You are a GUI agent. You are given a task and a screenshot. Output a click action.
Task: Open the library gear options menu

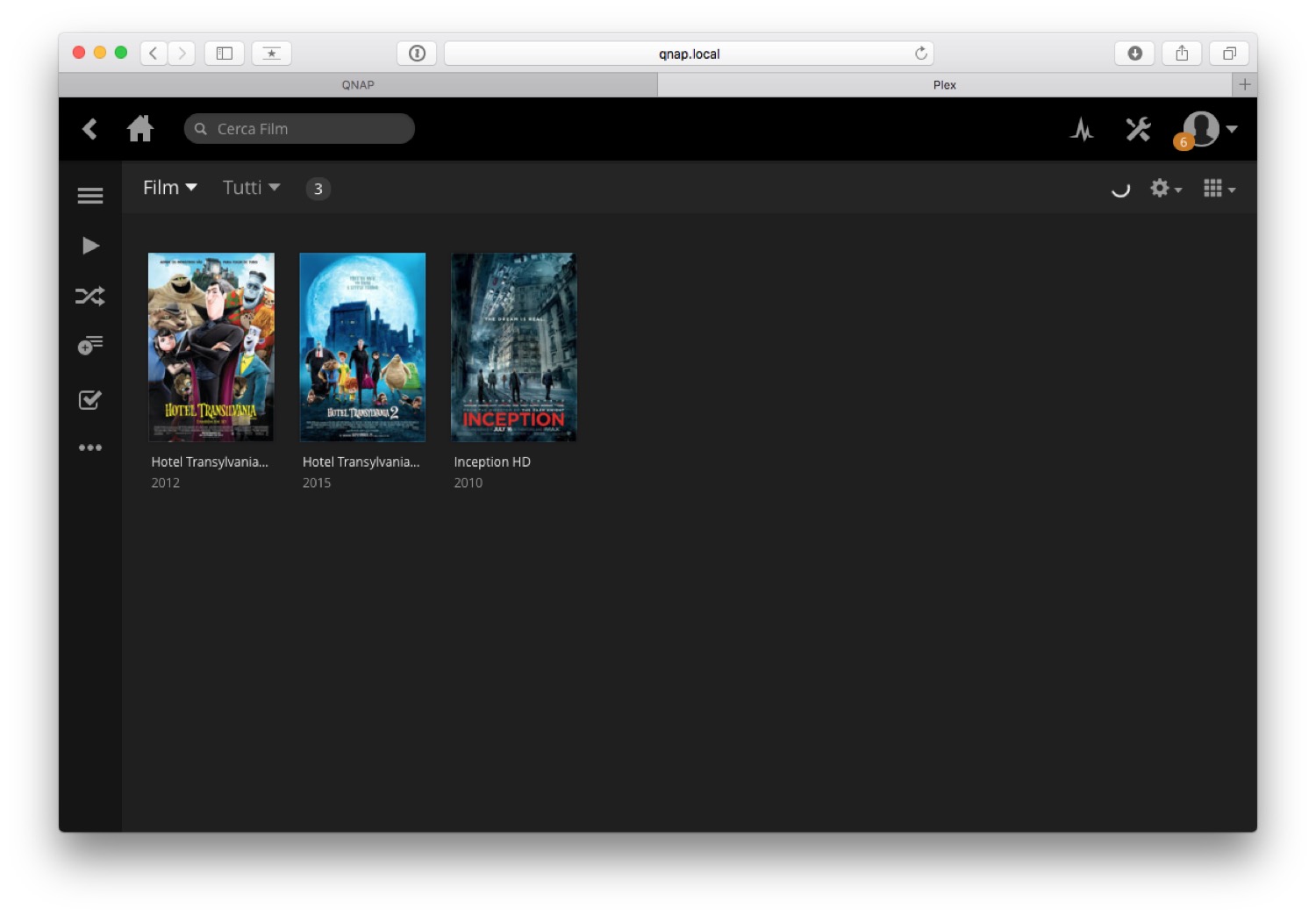tap(1166, 189)
